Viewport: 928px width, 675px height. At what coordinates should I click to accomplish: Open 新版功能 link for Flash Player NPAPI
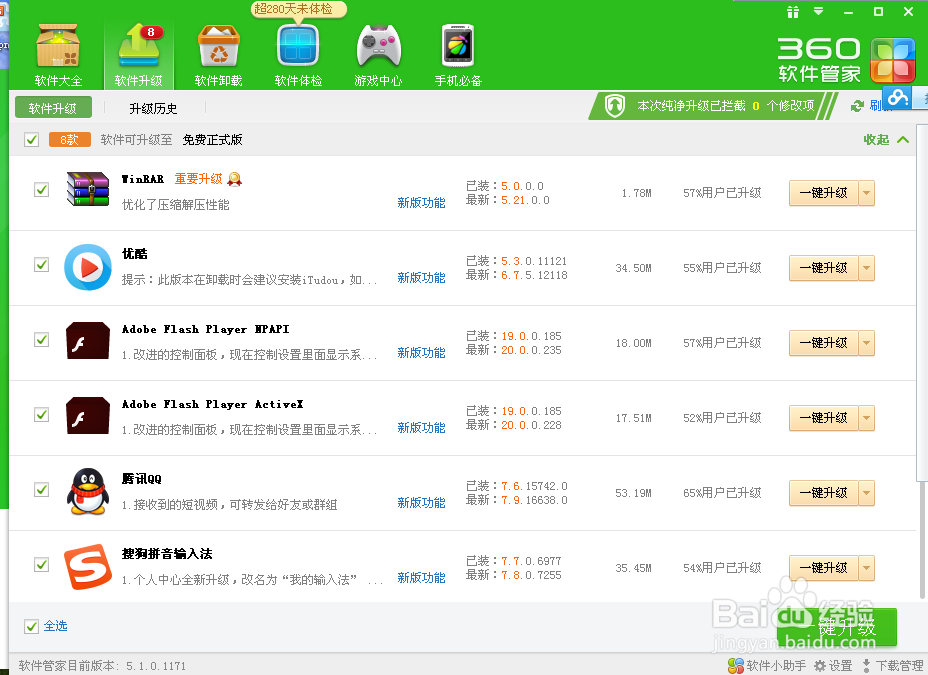tap(421, 353)
